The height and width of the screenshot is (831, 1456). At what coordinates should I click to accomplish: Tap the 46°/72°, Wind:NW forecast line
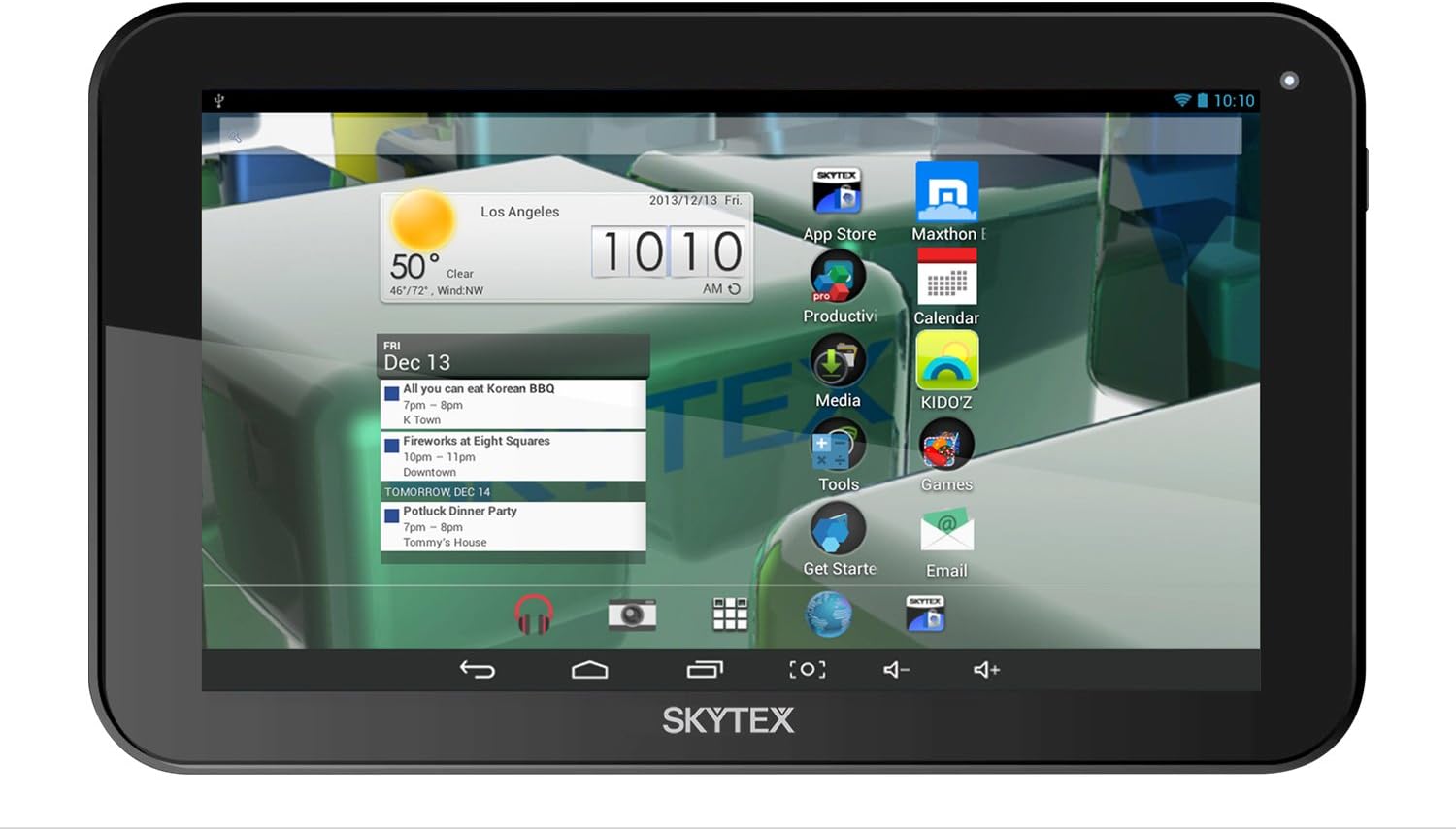(x=437, y=290)
